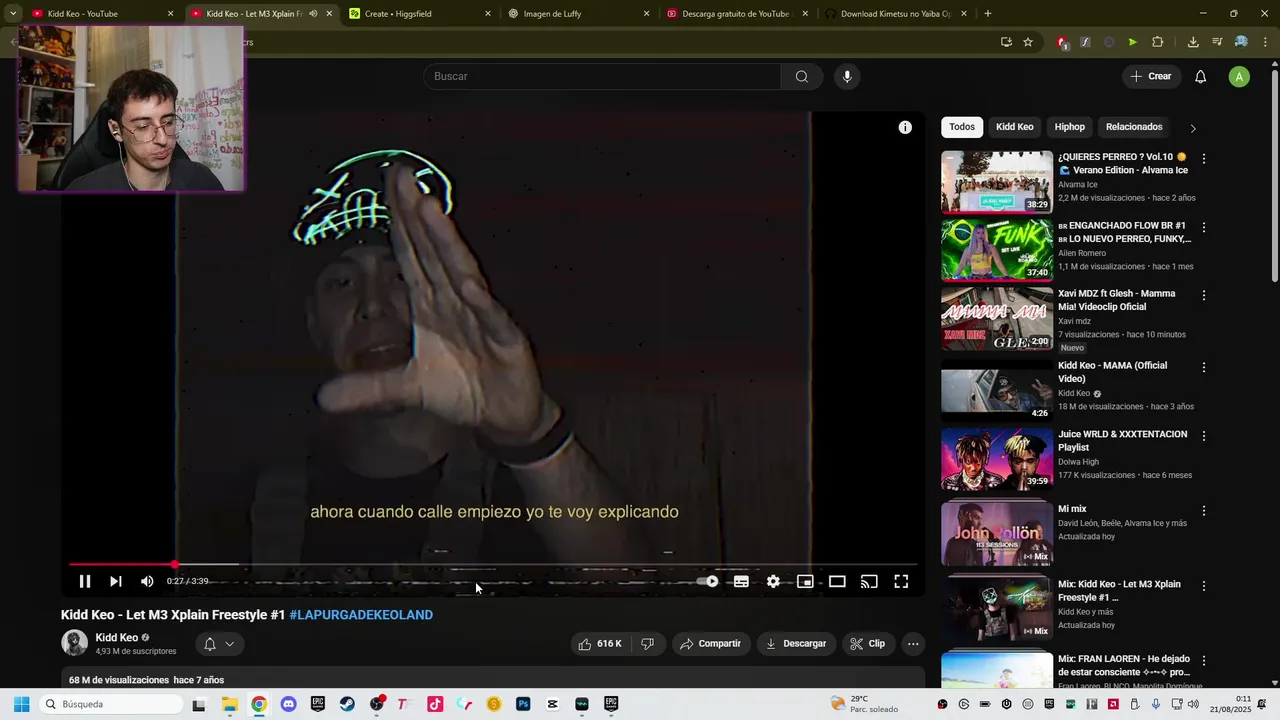
Task: Skip to next video in player
Action: click(x=116, y=581)
